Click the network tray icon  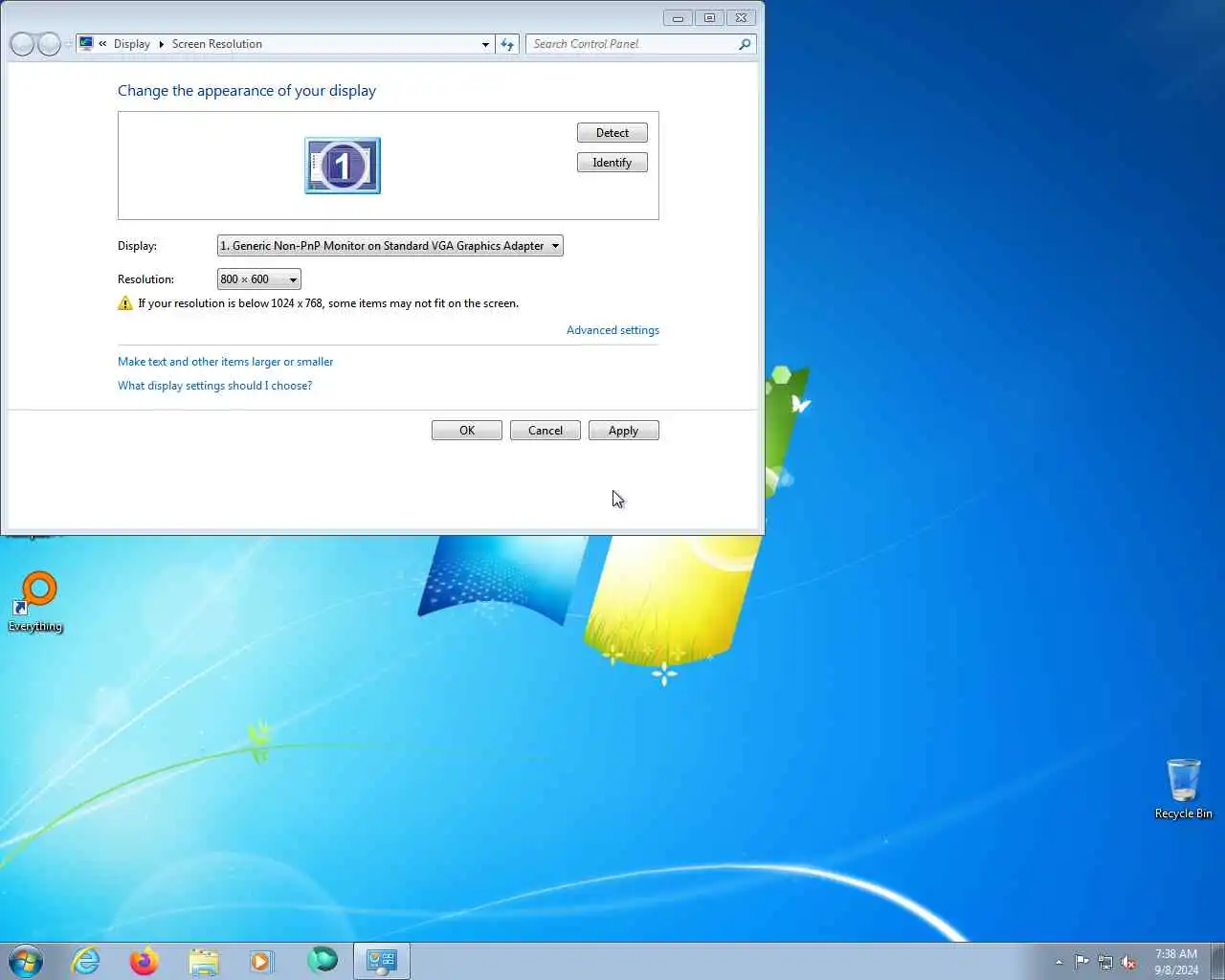tap(1105, 962)
